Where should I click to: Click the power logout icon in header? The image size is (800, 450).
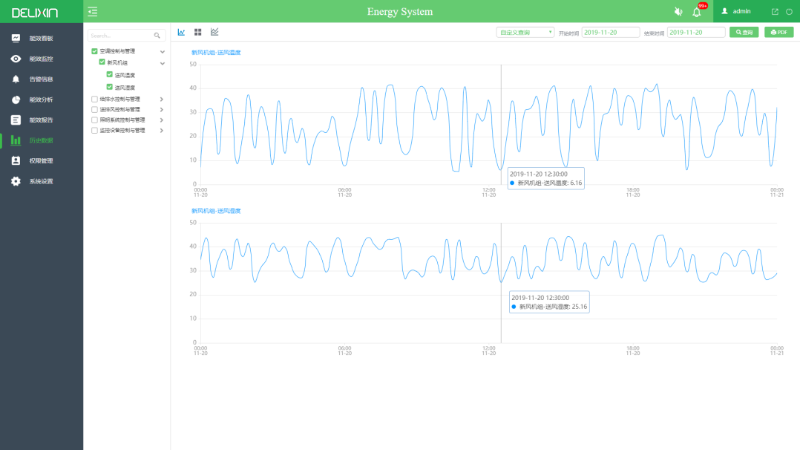789,11
